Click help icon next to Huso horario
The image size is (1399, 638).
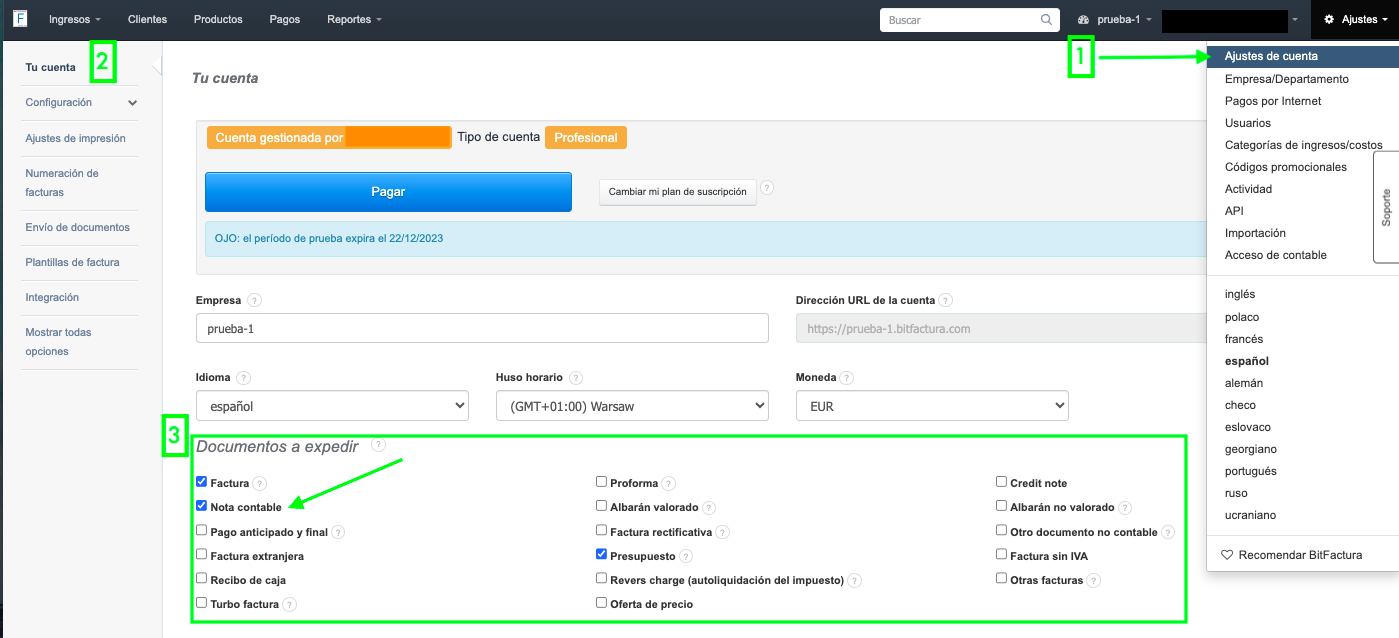click(576, 378)
